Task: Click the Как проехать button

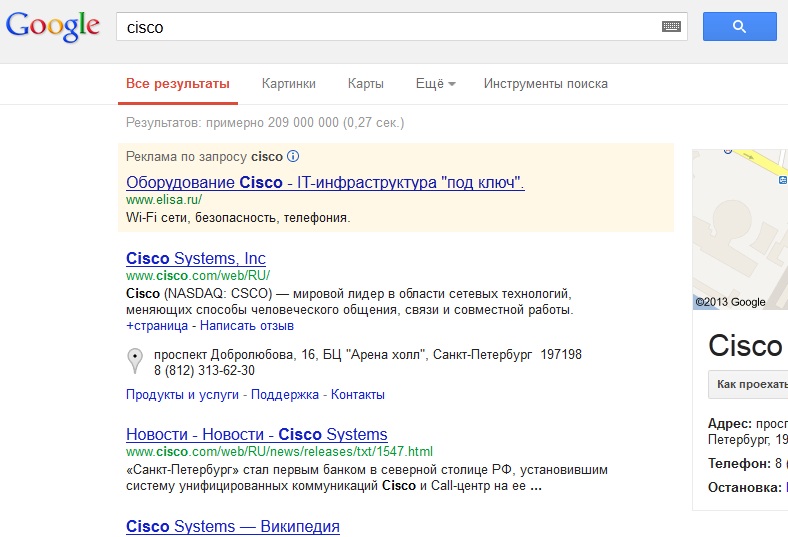Action: click(x=749, y=384)
